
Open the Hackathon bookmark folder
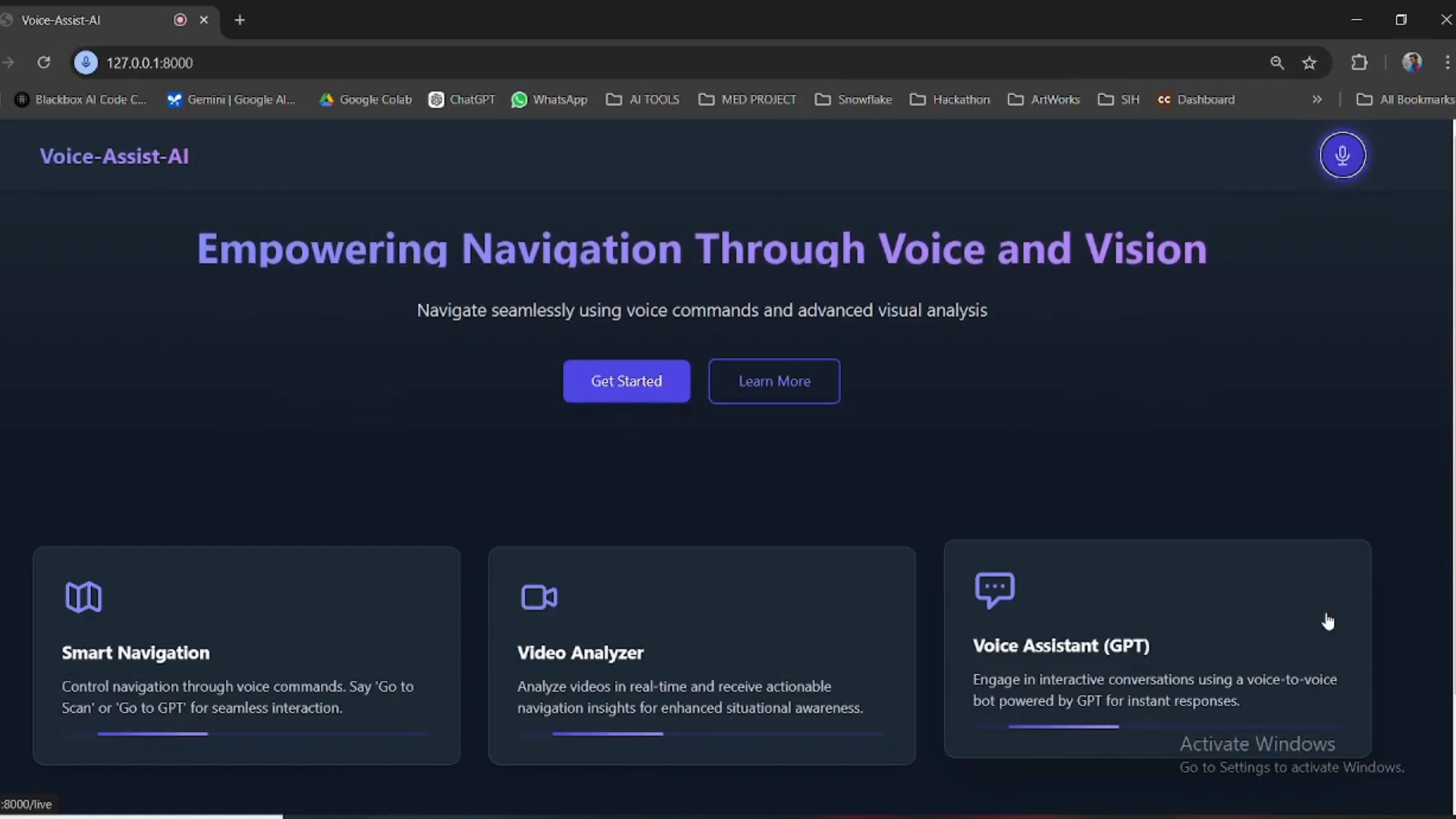(x=950, y=99)
